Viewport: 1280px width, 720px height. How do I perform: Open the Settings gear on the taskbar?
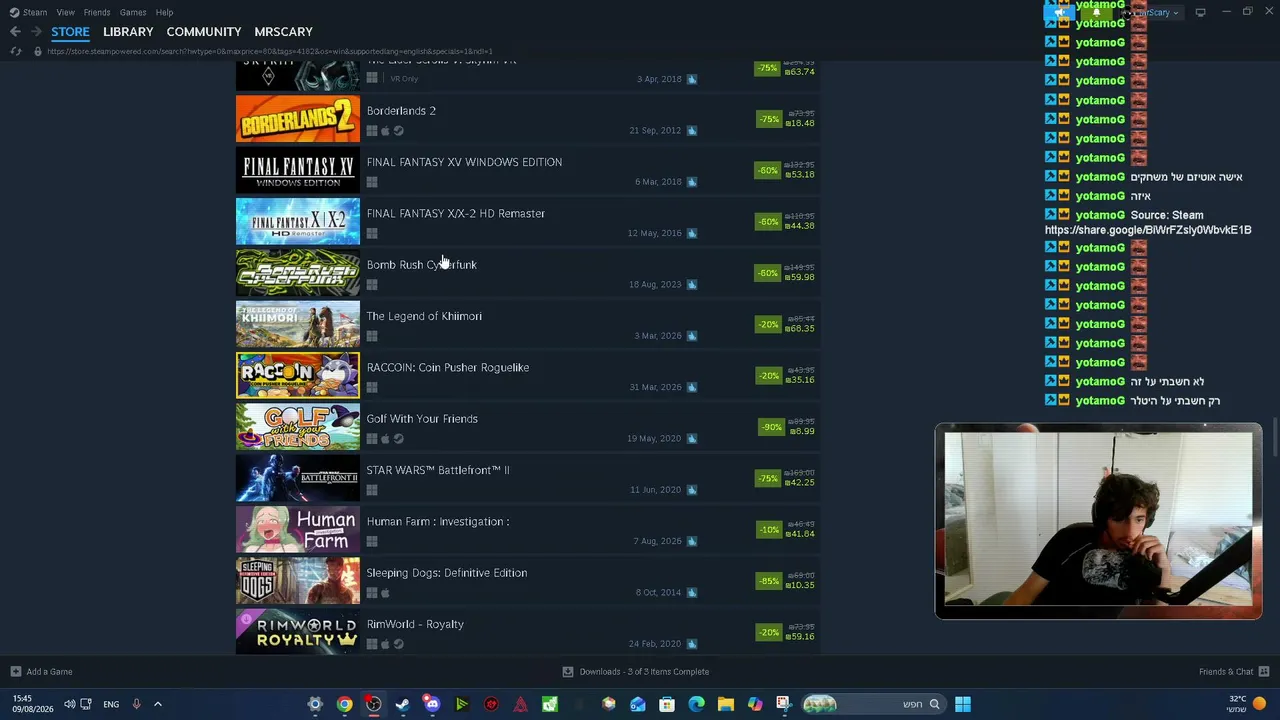315,704
